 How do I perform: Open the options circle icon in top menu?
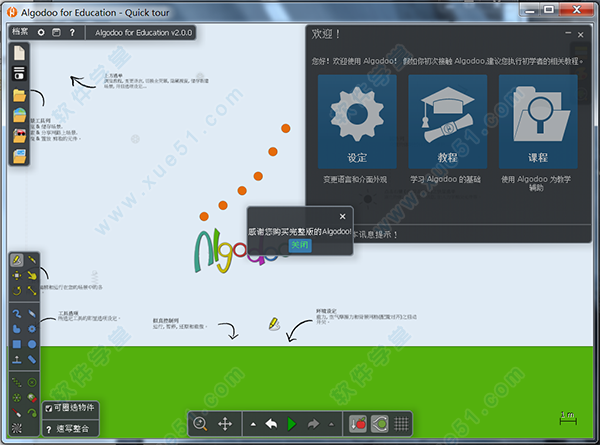(x=41, y=33)
